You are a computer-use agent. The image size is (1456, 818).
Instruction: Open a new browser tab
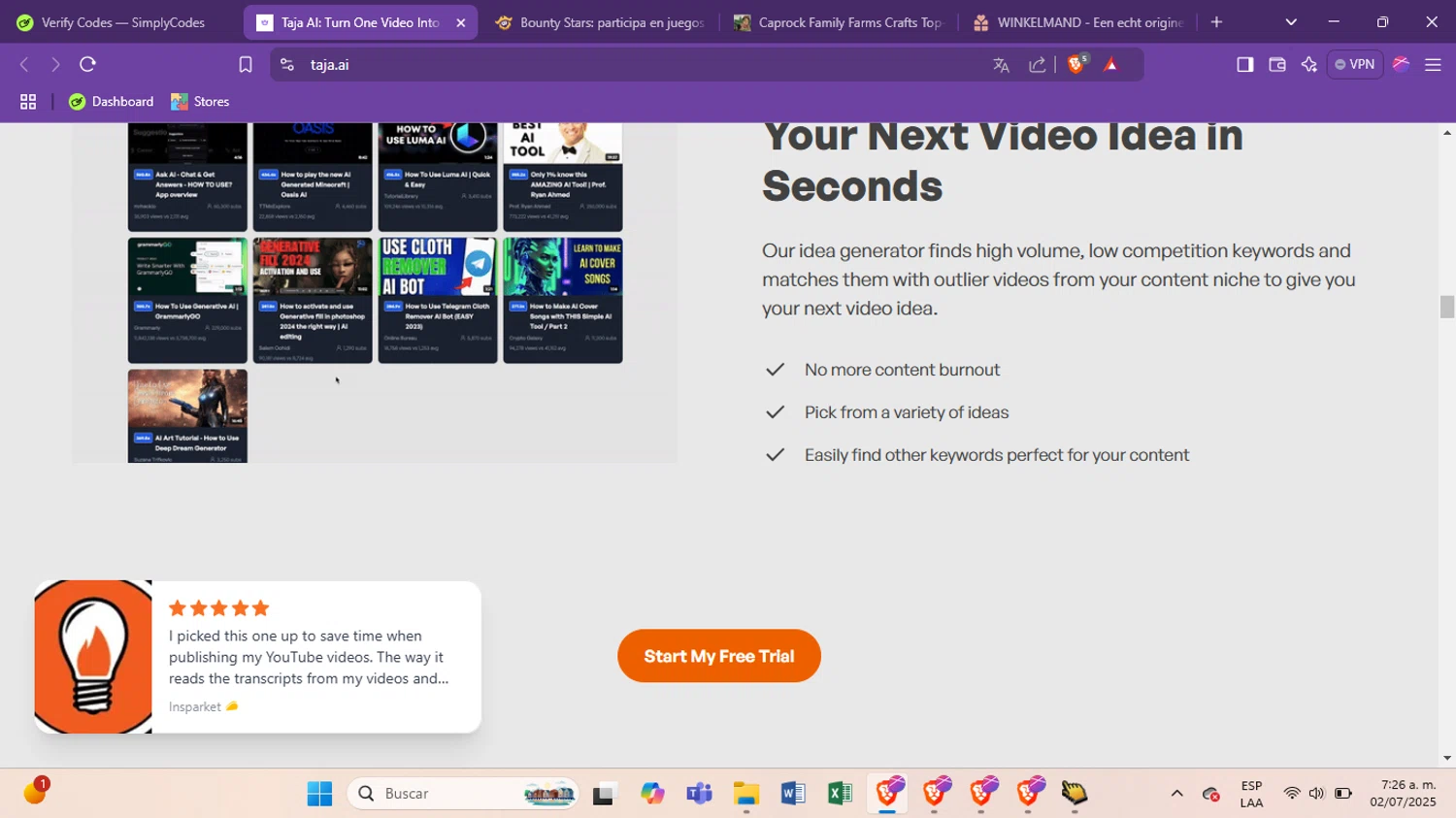1216,22
